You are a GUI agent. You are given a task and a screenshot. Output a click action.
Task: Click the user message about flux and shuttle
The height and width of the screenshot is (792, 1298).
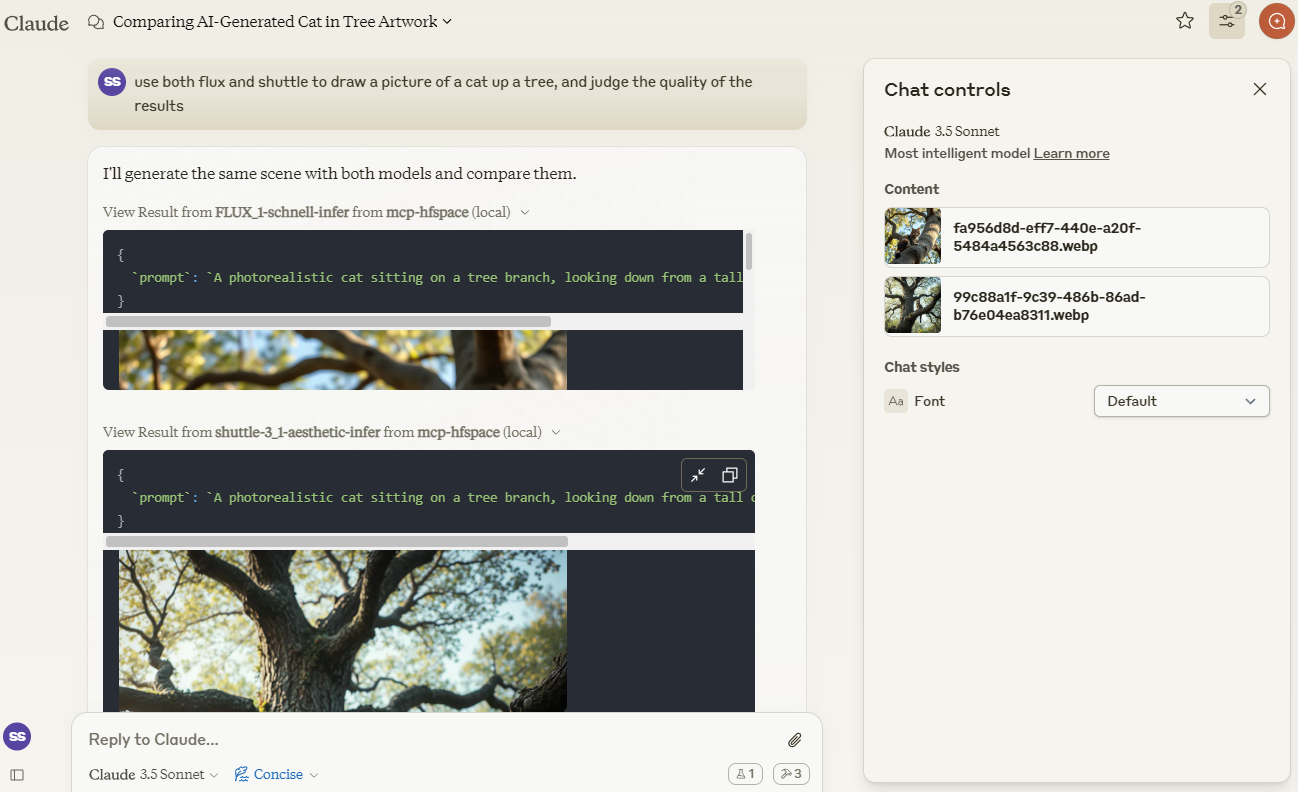click(x=447, y=94)
